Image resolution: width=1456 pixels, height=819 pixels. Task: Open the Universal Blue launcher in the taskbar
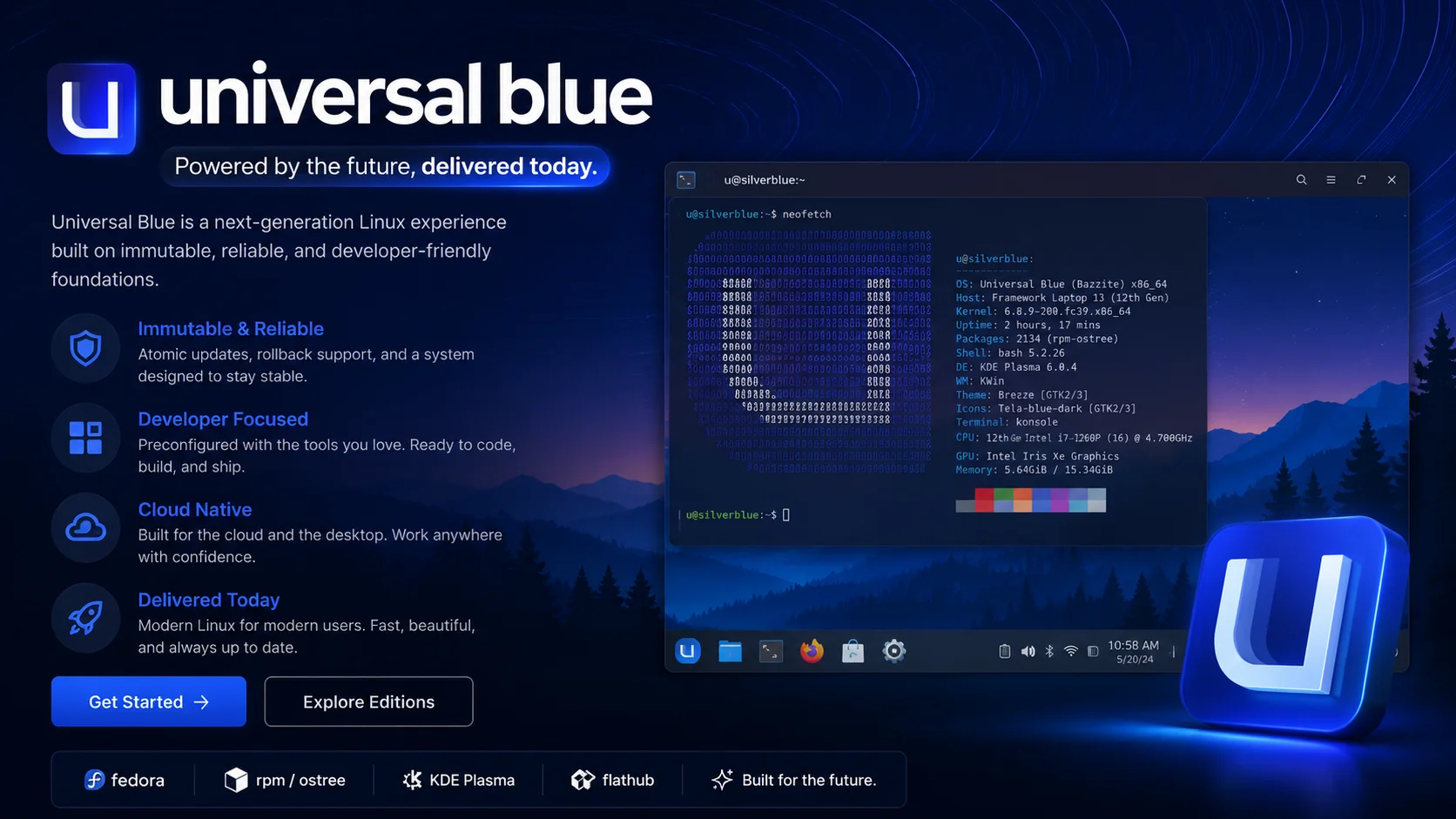688,650
